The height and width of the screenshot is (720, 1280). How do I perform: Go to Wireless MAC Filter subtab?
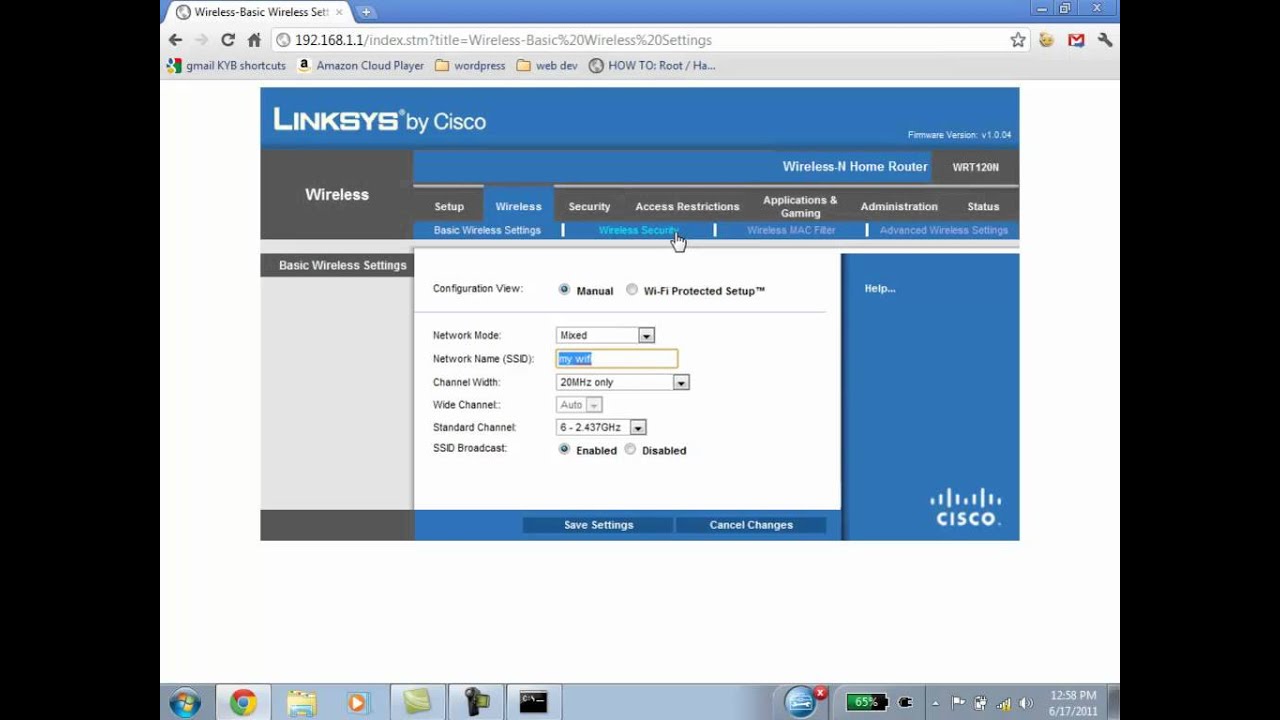click(x=791, y=230)
